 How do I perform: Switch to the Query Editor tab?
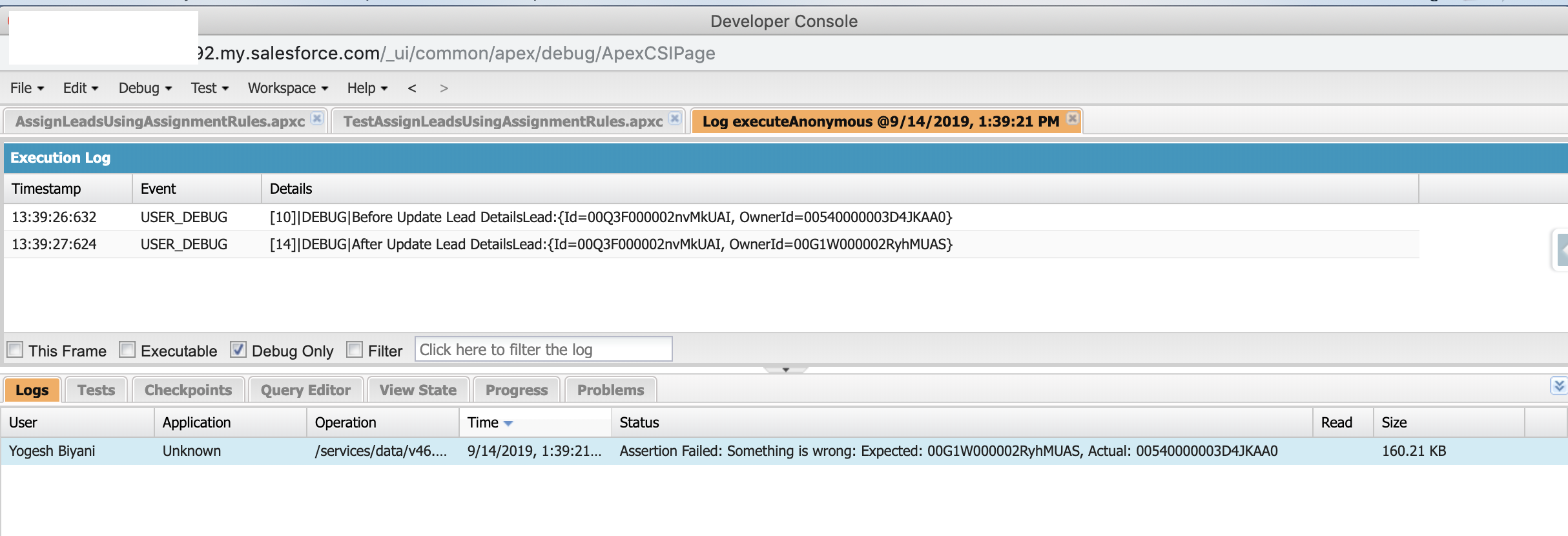305,390
